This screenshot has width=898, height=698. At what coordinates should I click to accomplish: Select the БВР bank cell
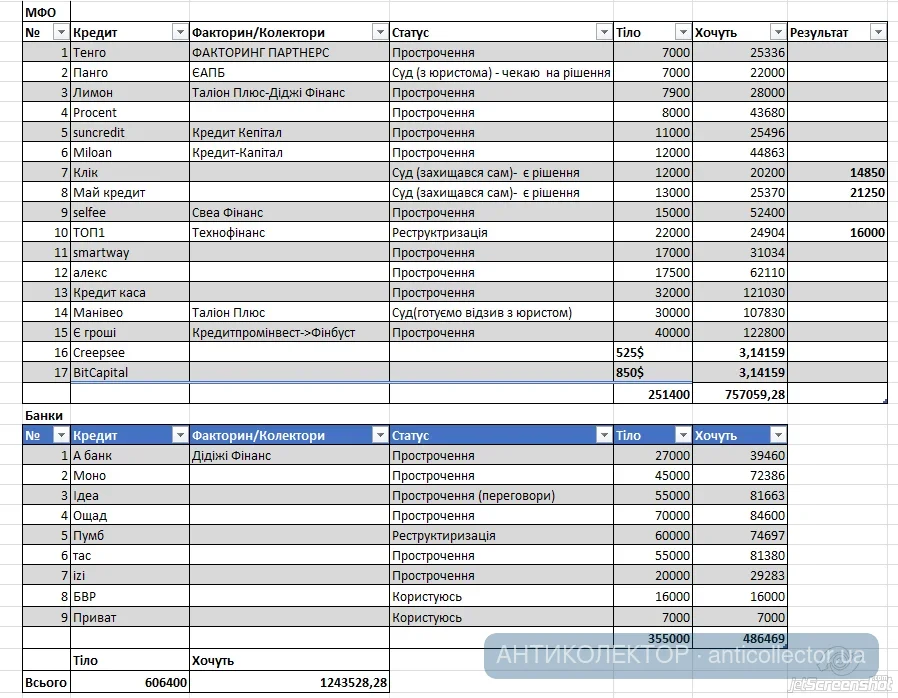click(x=130, y=596)
